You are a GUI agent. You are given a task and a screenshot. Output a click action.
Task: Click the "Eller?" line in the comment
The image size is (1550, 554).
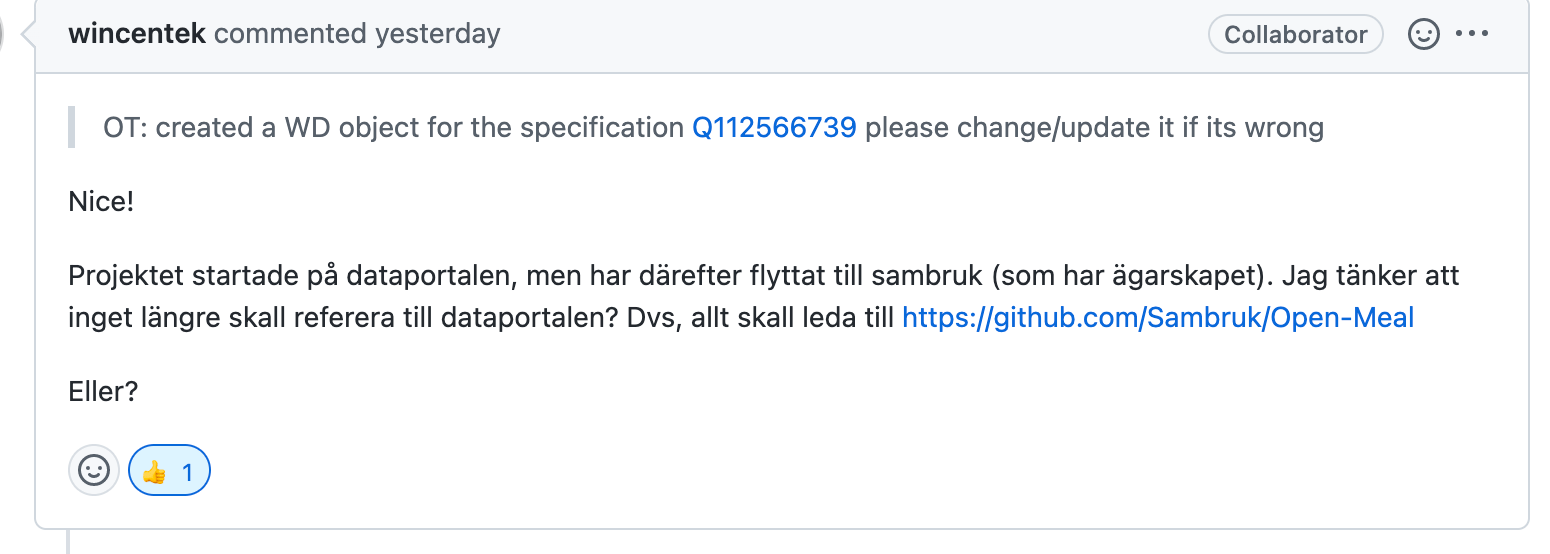(103, 391)
